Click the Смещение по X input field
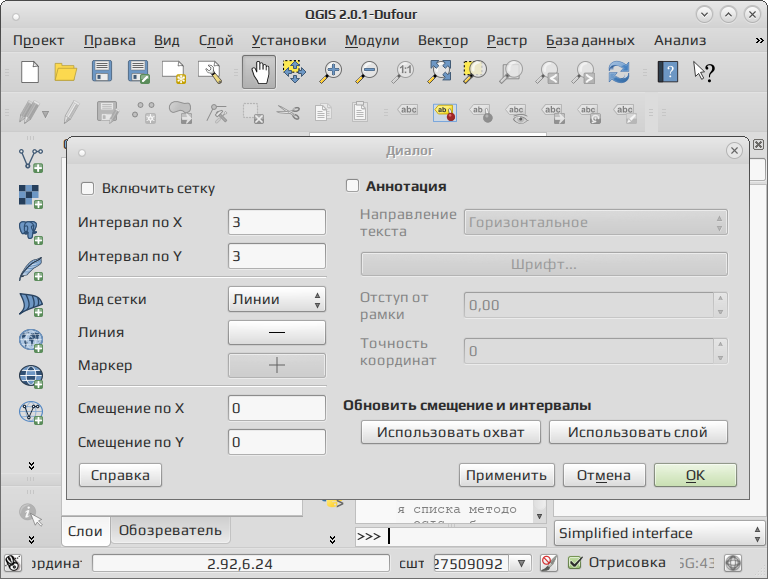The image size is (768, 579). pos(277,409)
